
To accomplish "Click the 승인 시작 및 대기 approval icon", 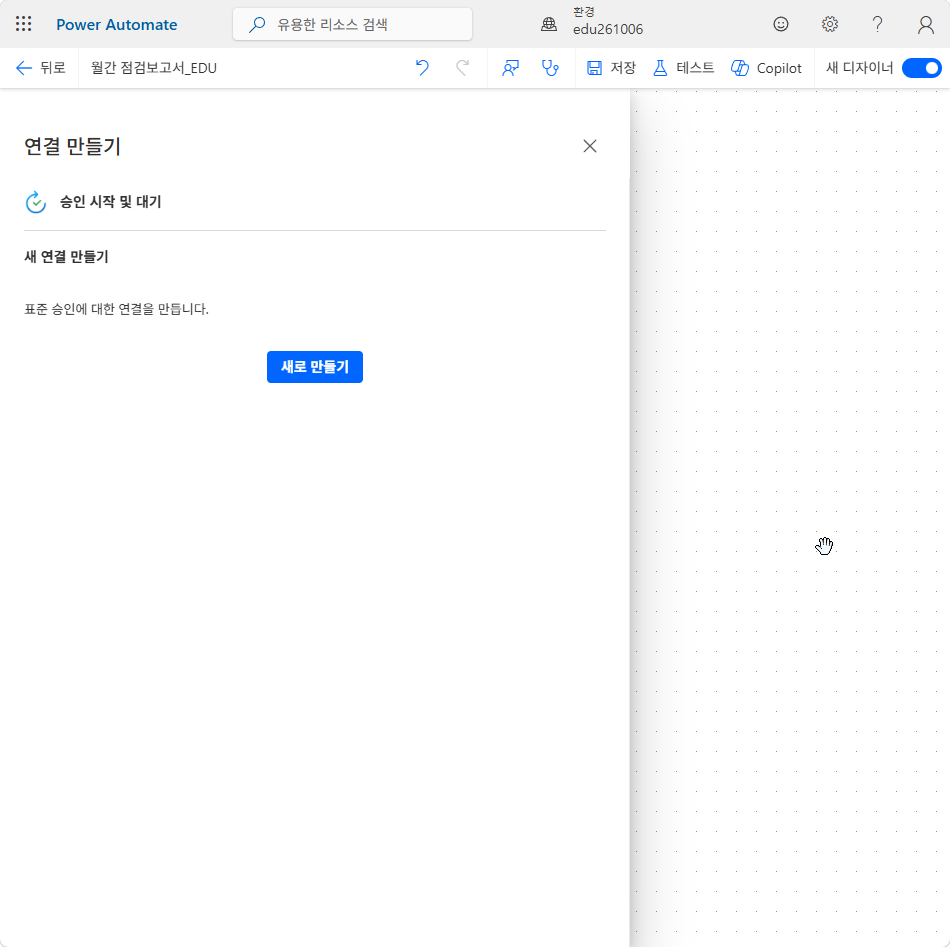I will coord(36,202).
